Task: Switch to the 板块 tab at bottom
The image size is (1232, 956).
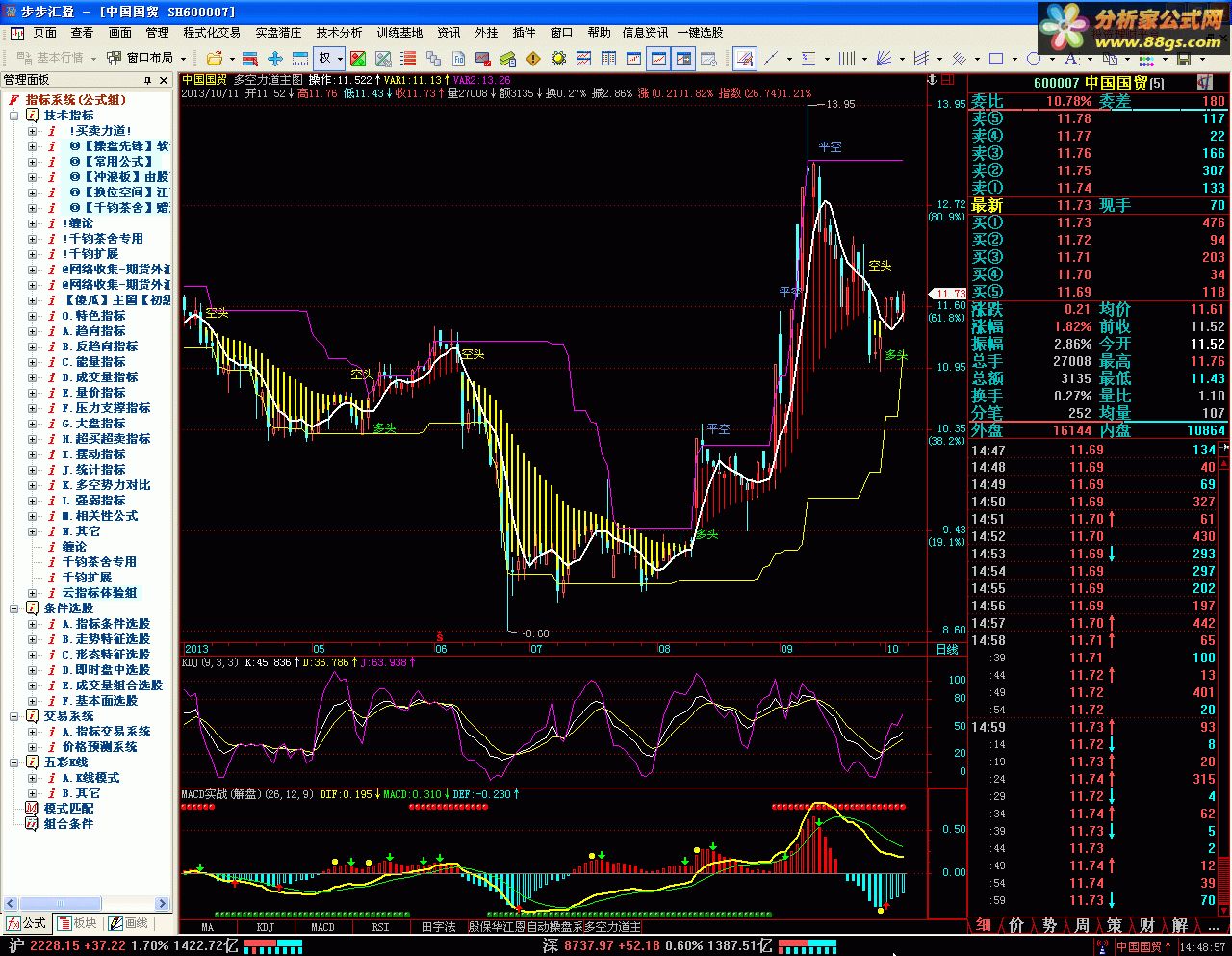Action: pyautogui.click(x=79, y=923)
